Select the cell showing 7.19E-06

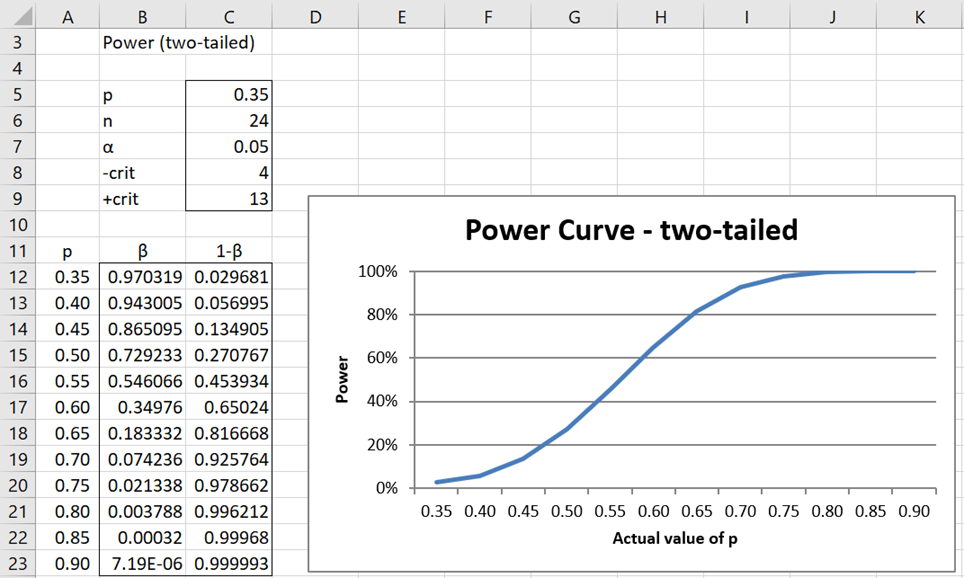pyautogui.click(x=143, y=564)
